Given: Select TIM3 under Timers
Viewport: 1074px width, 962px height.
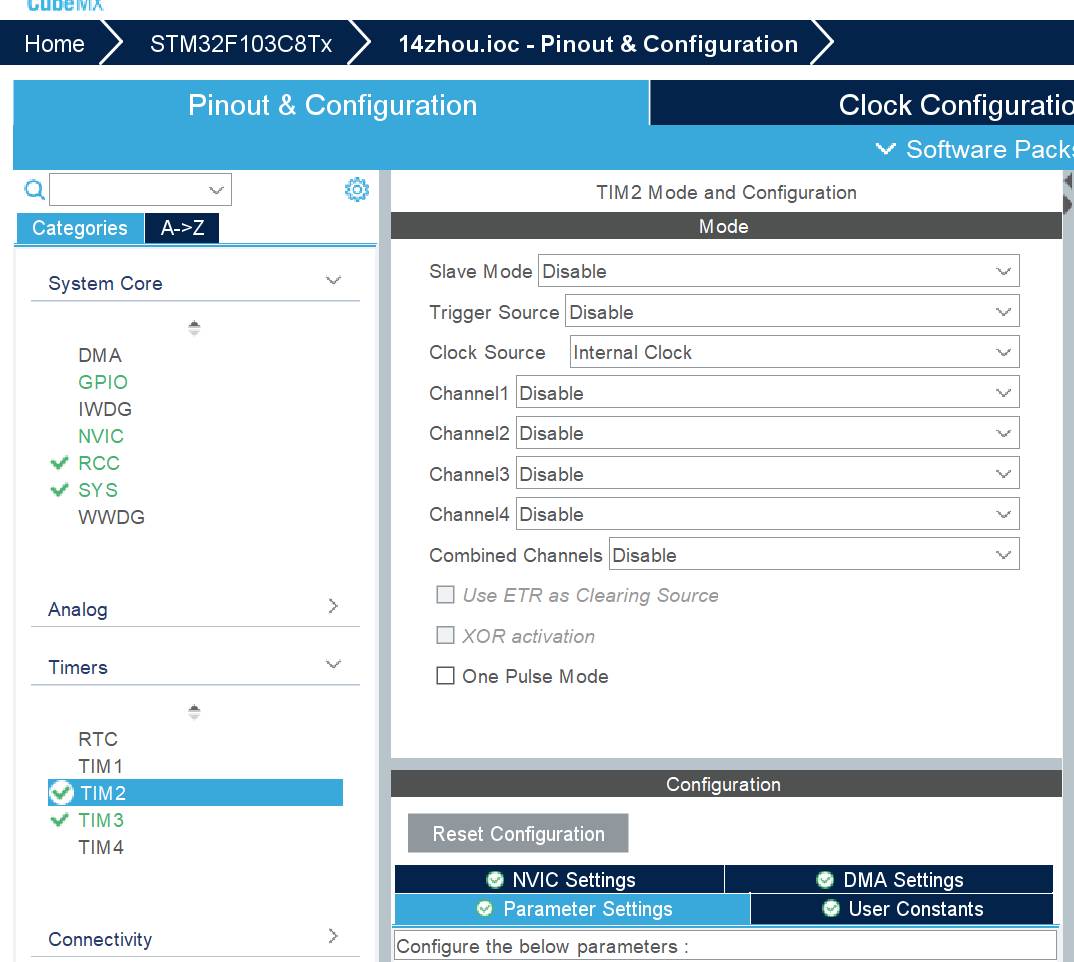Looking at the screenshot, I should pos(101,819).
